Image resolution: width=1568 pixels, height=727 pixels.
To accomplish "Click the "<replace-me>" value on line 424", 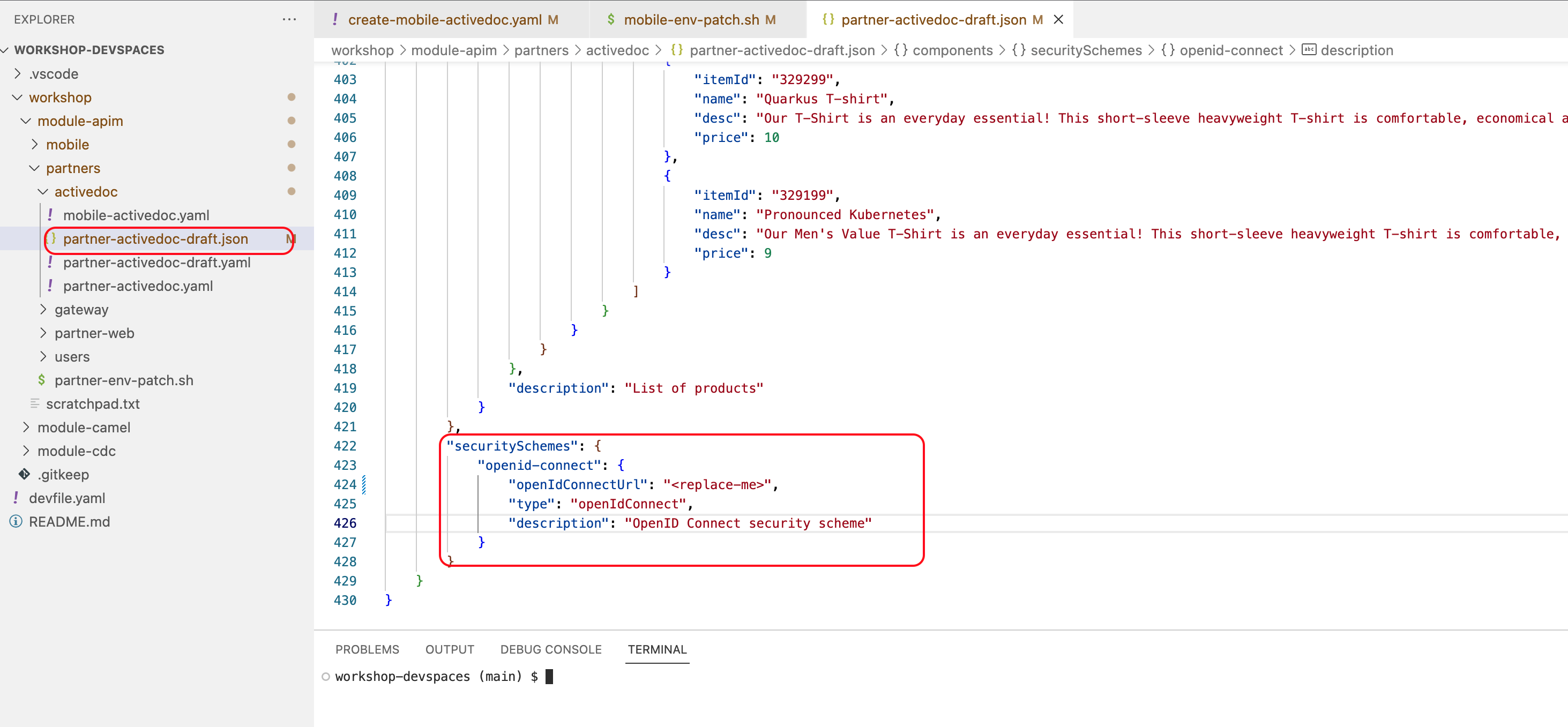I will (718, 484).
